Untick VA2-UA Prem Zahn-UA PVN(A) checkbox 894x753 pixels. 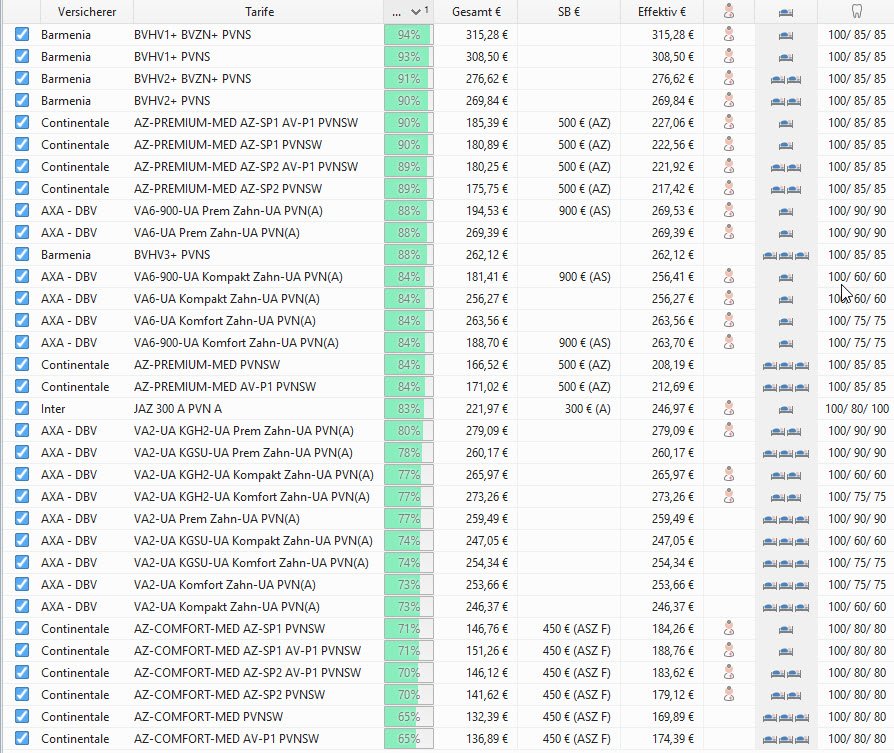[x=22, y=518]
